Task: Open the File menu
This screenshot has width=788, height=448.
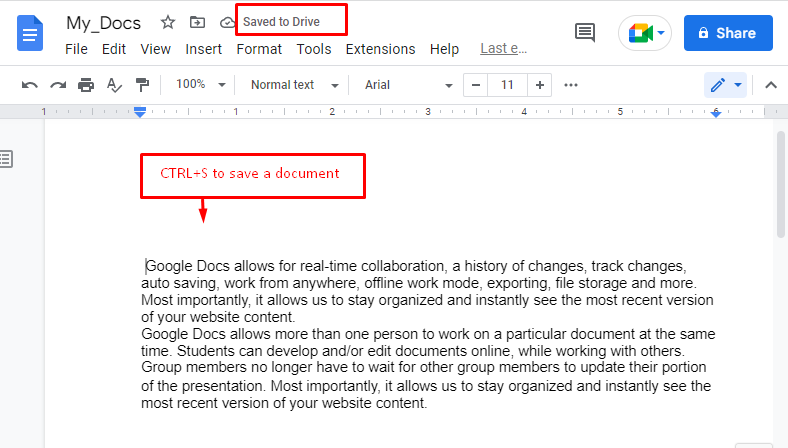Action: pos(76,49)
